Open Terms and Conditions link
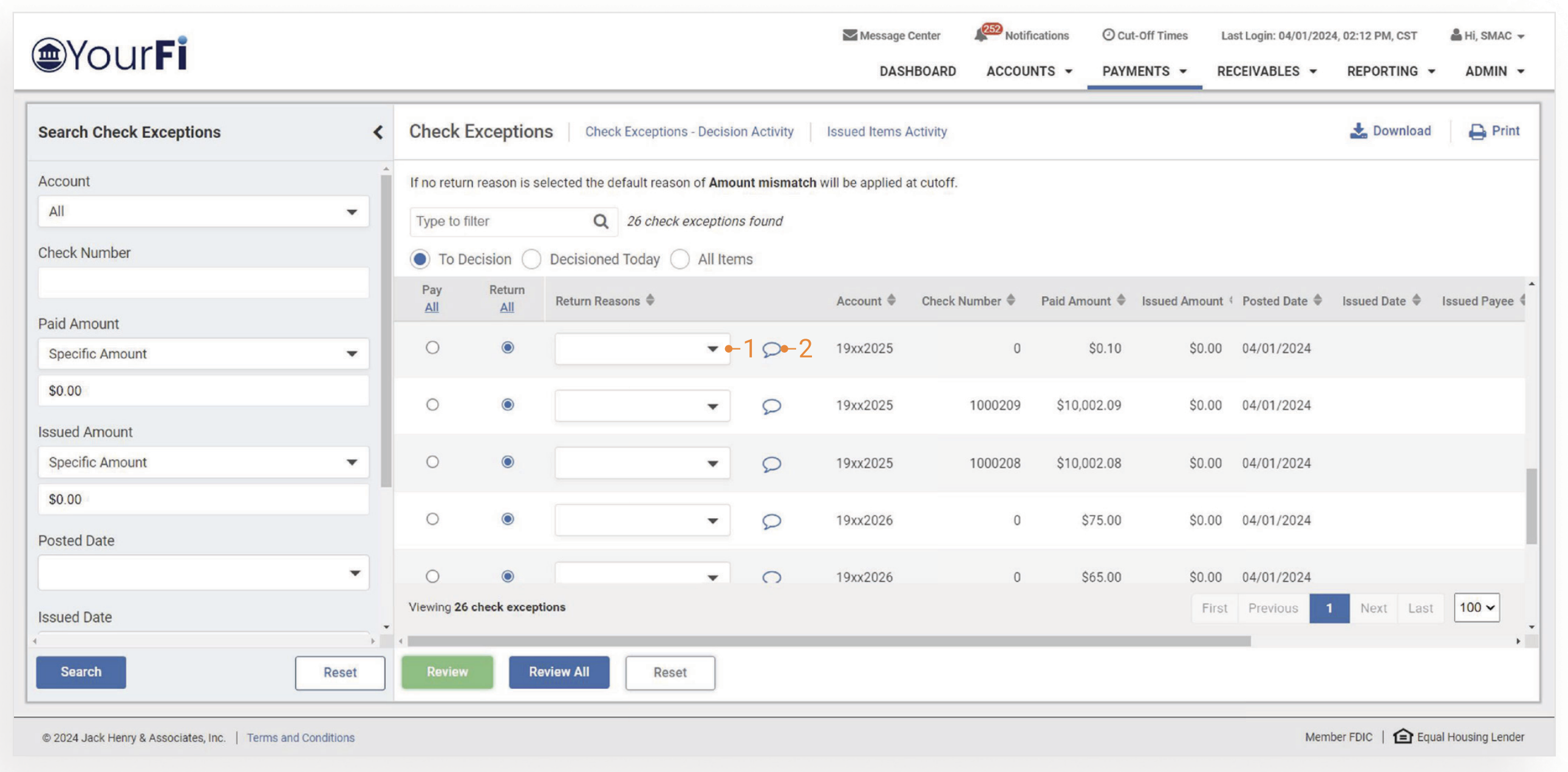This screenshot has width=1568, height=772. (300, 737)
